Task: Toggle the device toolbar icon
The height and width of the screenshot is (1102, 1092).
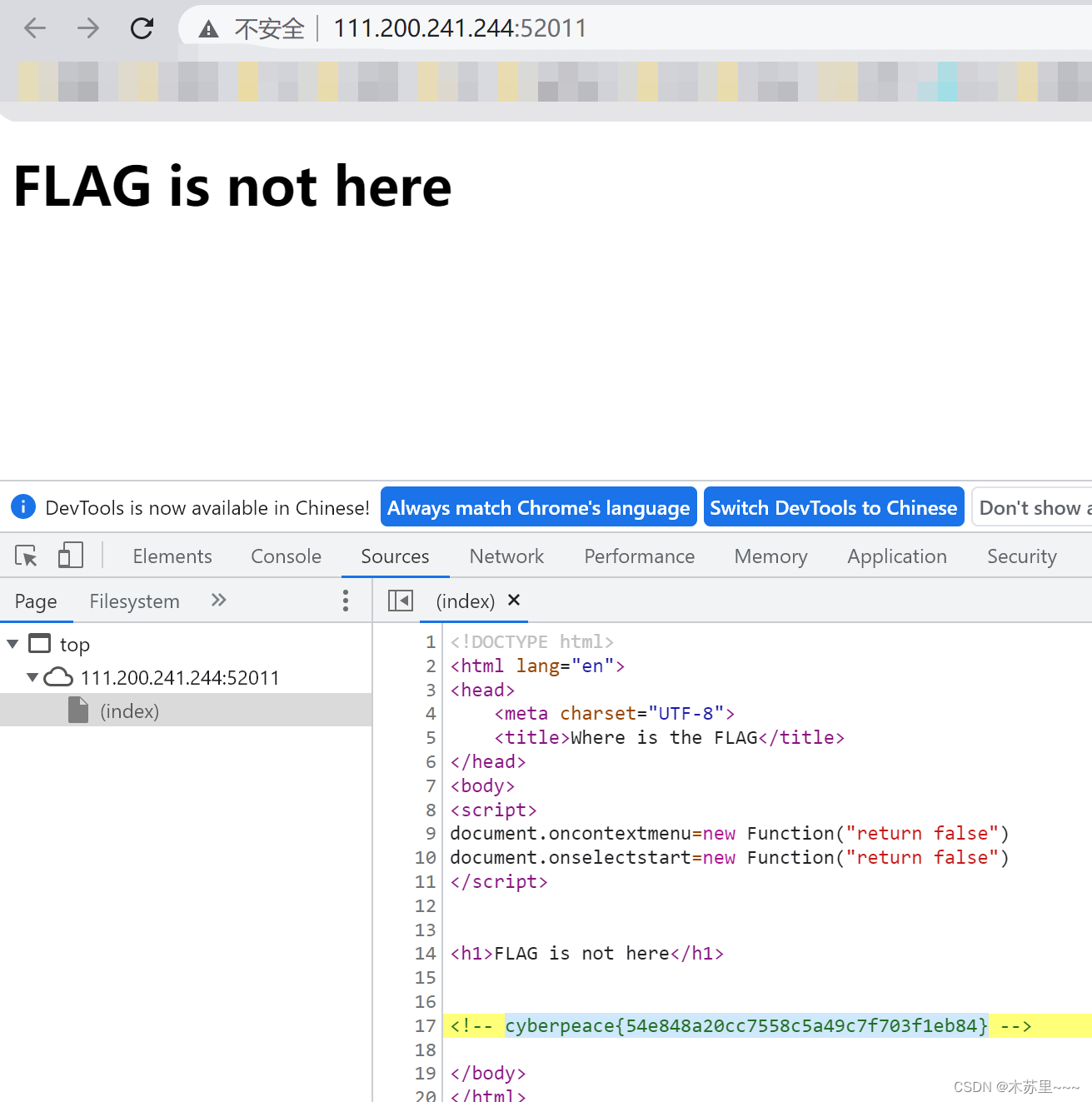Action: (71, 556)
